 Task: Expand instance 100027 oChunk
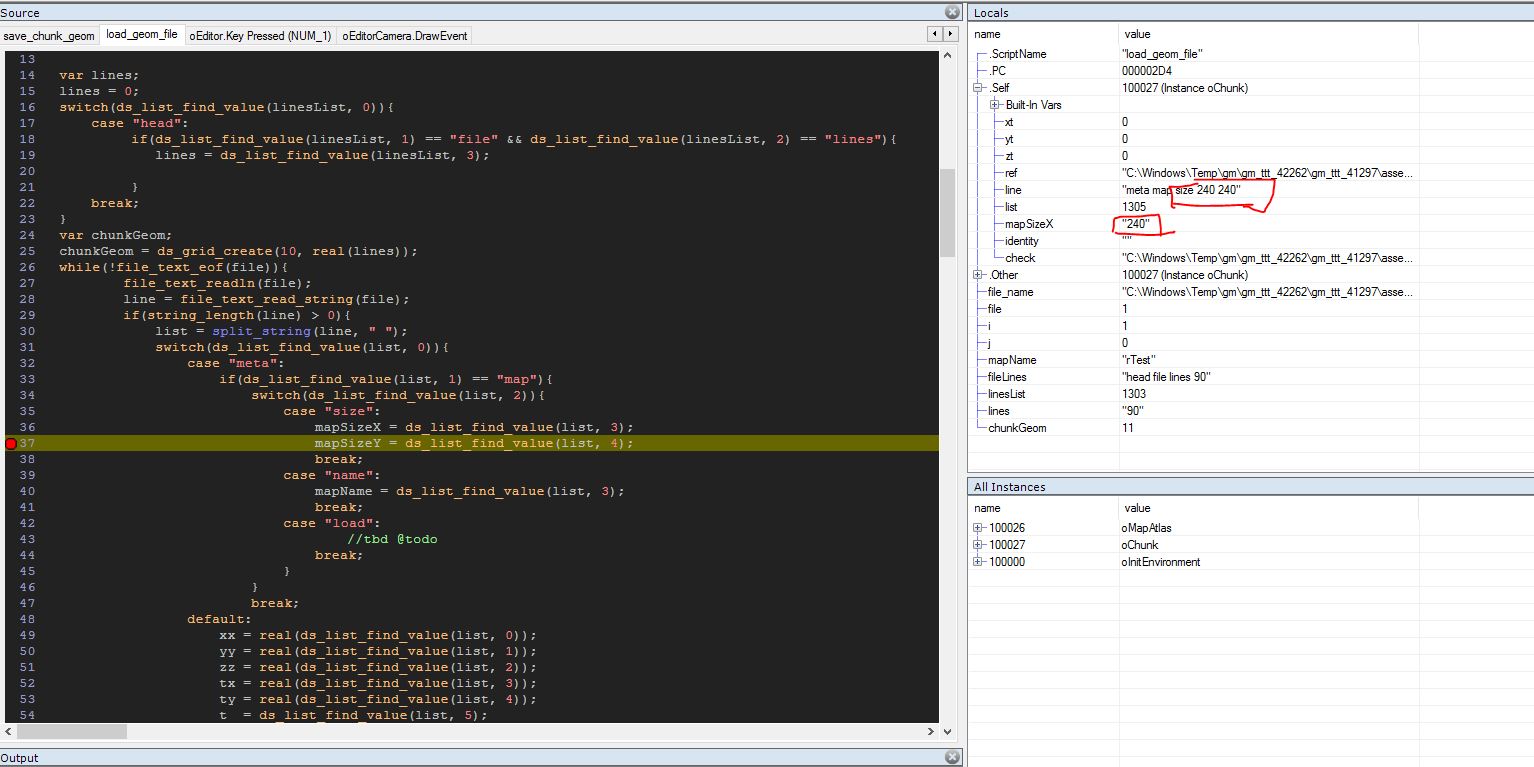pos(978,545)
